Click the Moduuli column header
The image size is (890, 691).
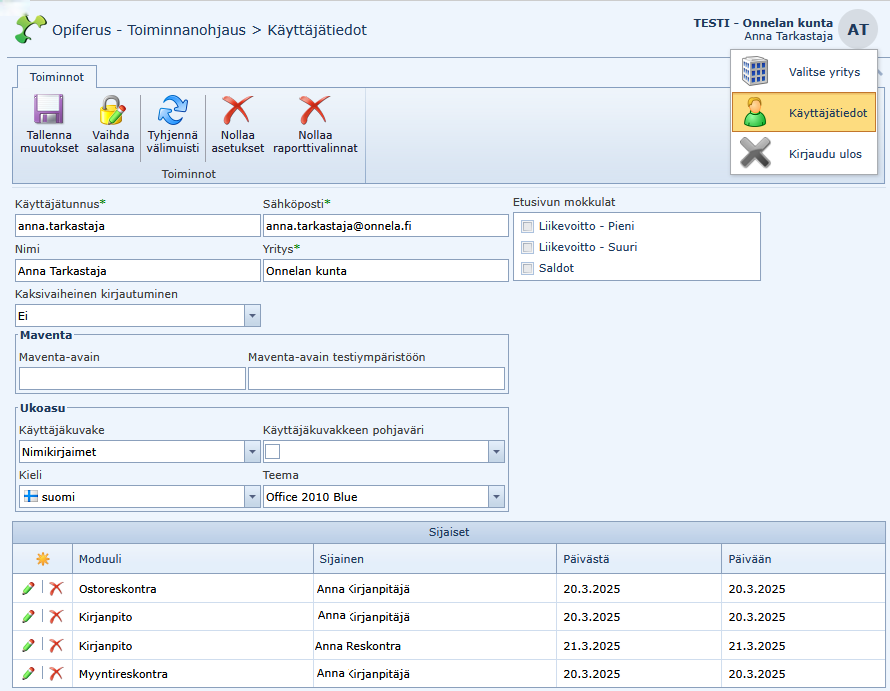pyautogui.click(x=193, y=559)
